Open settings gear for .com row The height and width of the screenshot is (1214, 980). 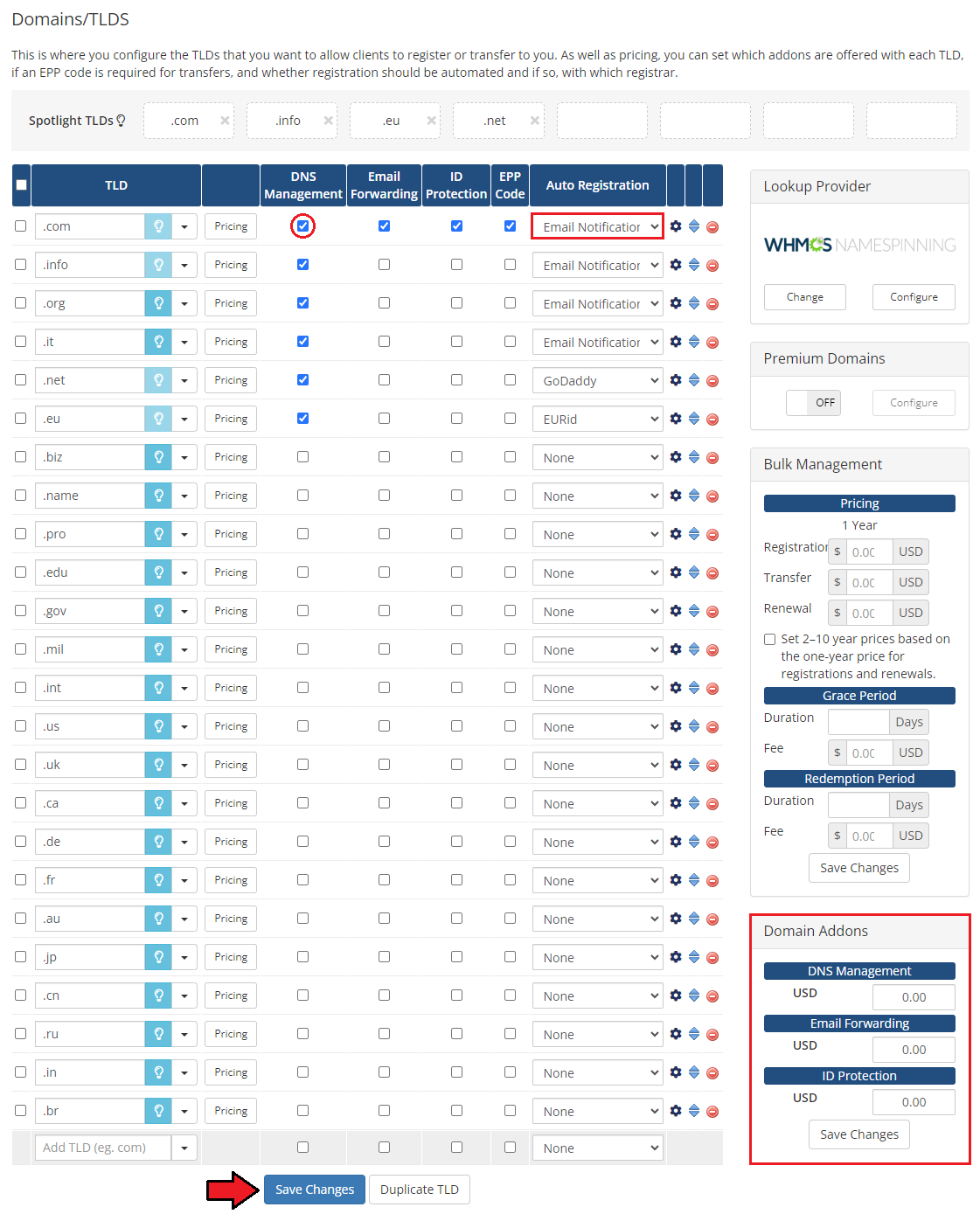(676, 226)
